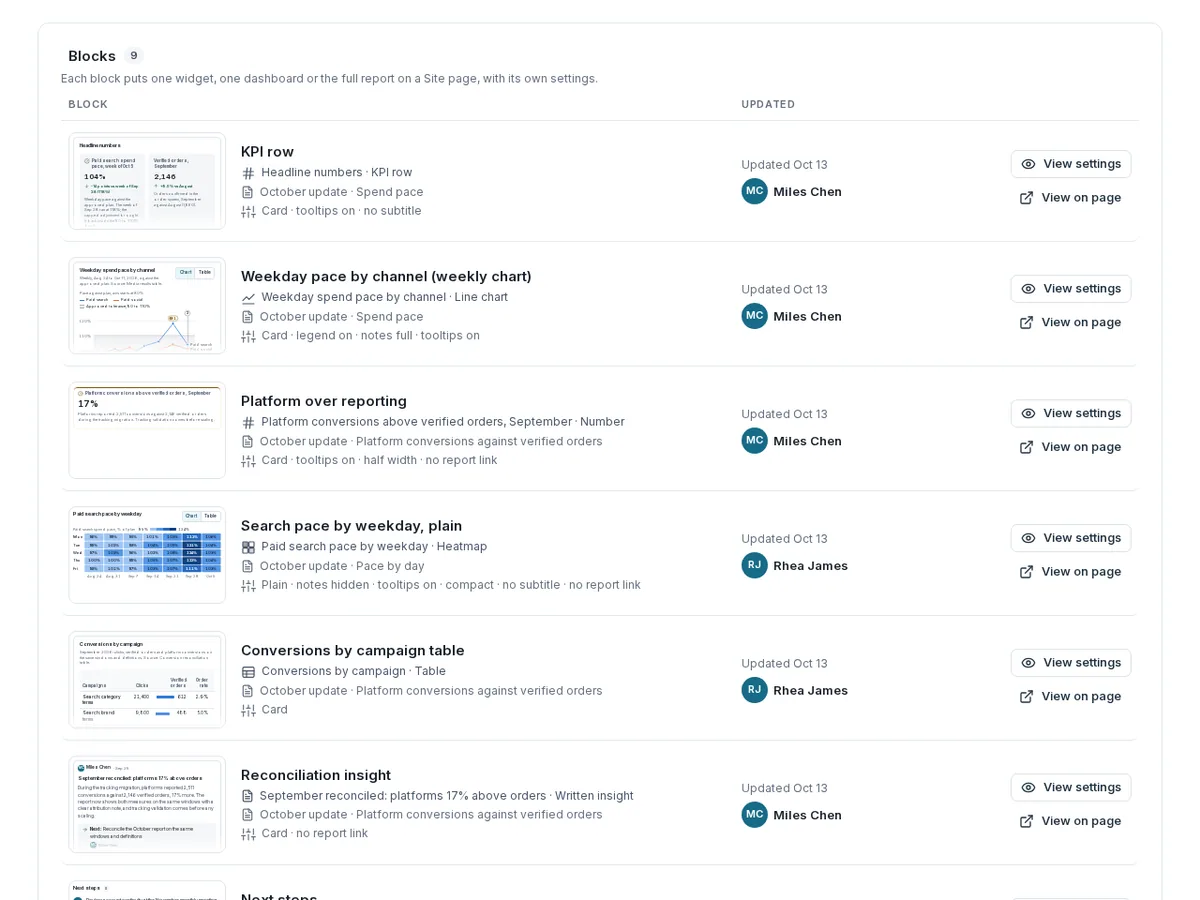The height and width of the screenshot is (900, 1200).
Task: Click the RJ avatar in Conversions by campaign table row
Action: pos(755,690)
